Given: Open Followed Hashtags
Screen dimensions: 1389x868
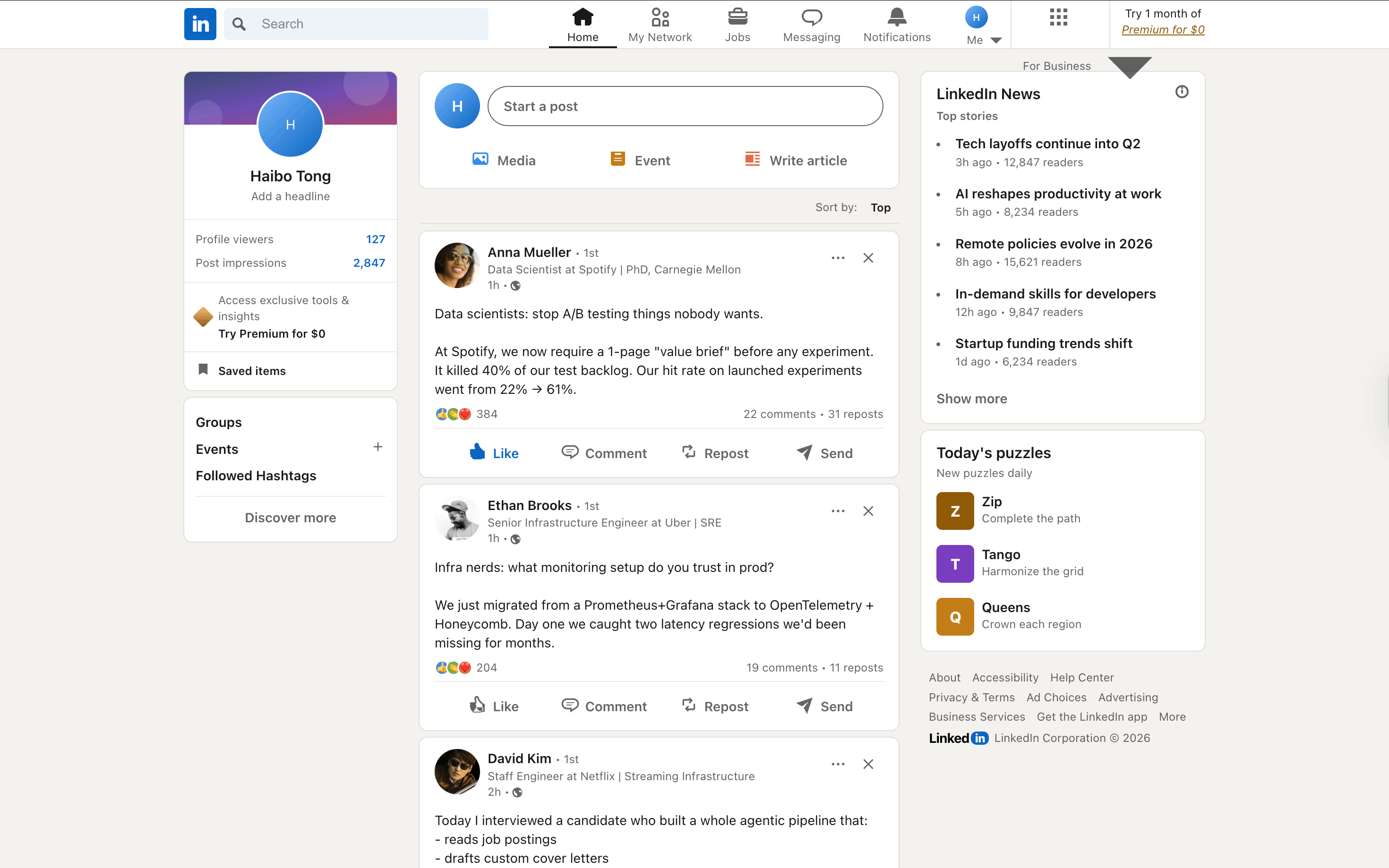Looking at the screenshot, I should (x=256, y=476).
